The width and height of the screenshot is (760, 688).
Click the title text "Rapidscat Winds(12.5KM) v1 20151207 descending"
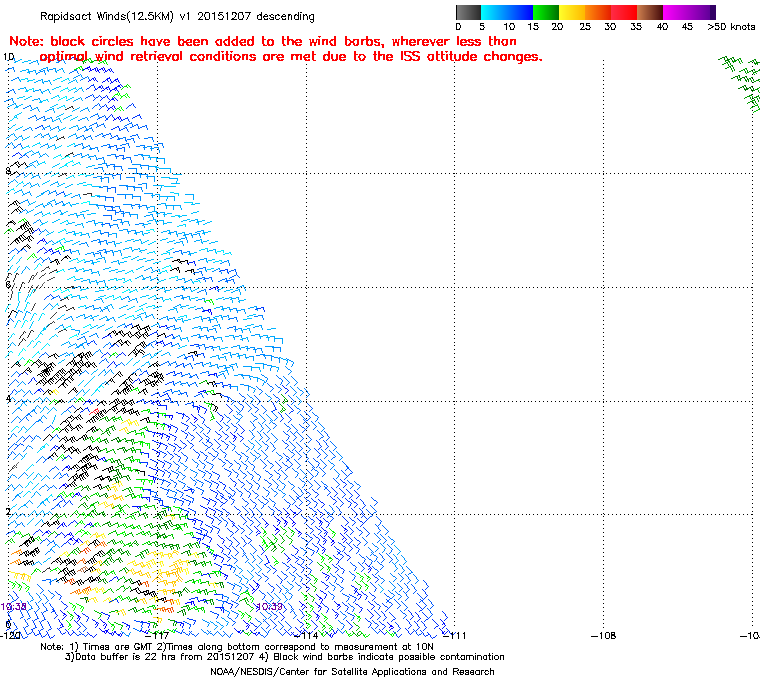[x=177, y=16]
